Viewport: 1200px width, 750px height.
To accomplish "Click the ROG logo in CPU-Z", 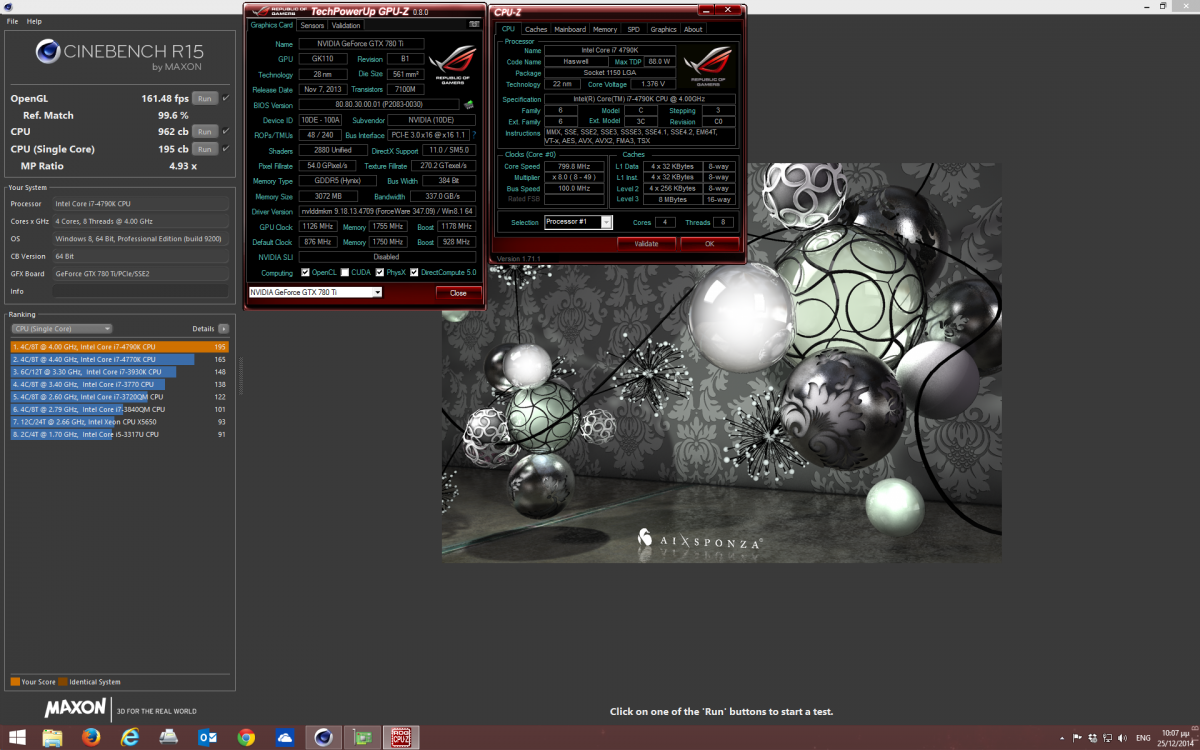I will tap(708, 66).
